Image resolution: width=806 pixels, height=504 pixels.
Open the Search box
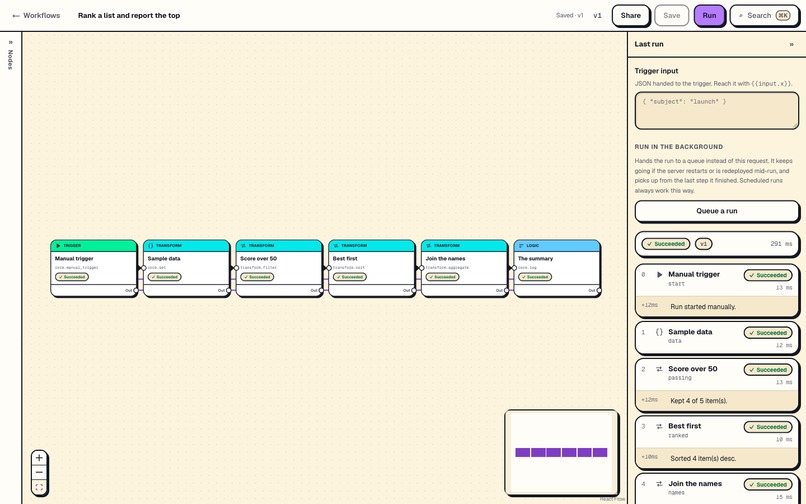click(x=764, y=15)
